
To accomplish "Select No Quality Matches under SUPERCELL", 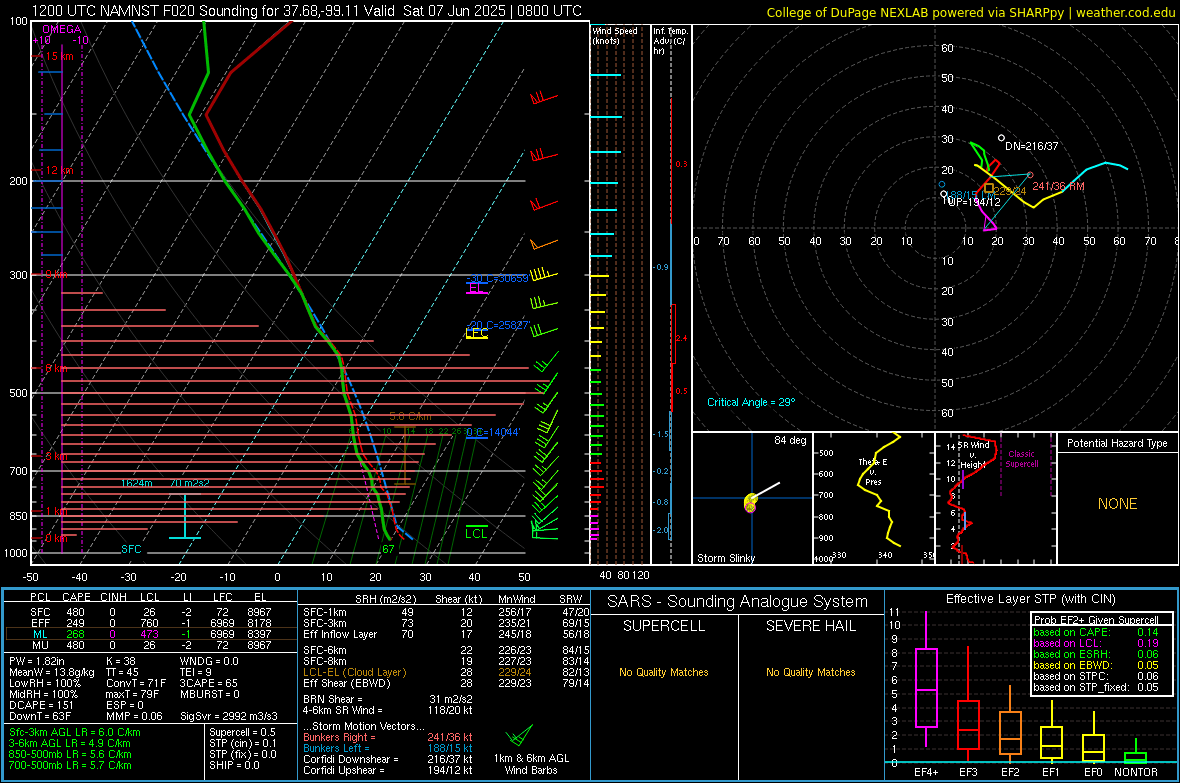I will click(664, 672).
